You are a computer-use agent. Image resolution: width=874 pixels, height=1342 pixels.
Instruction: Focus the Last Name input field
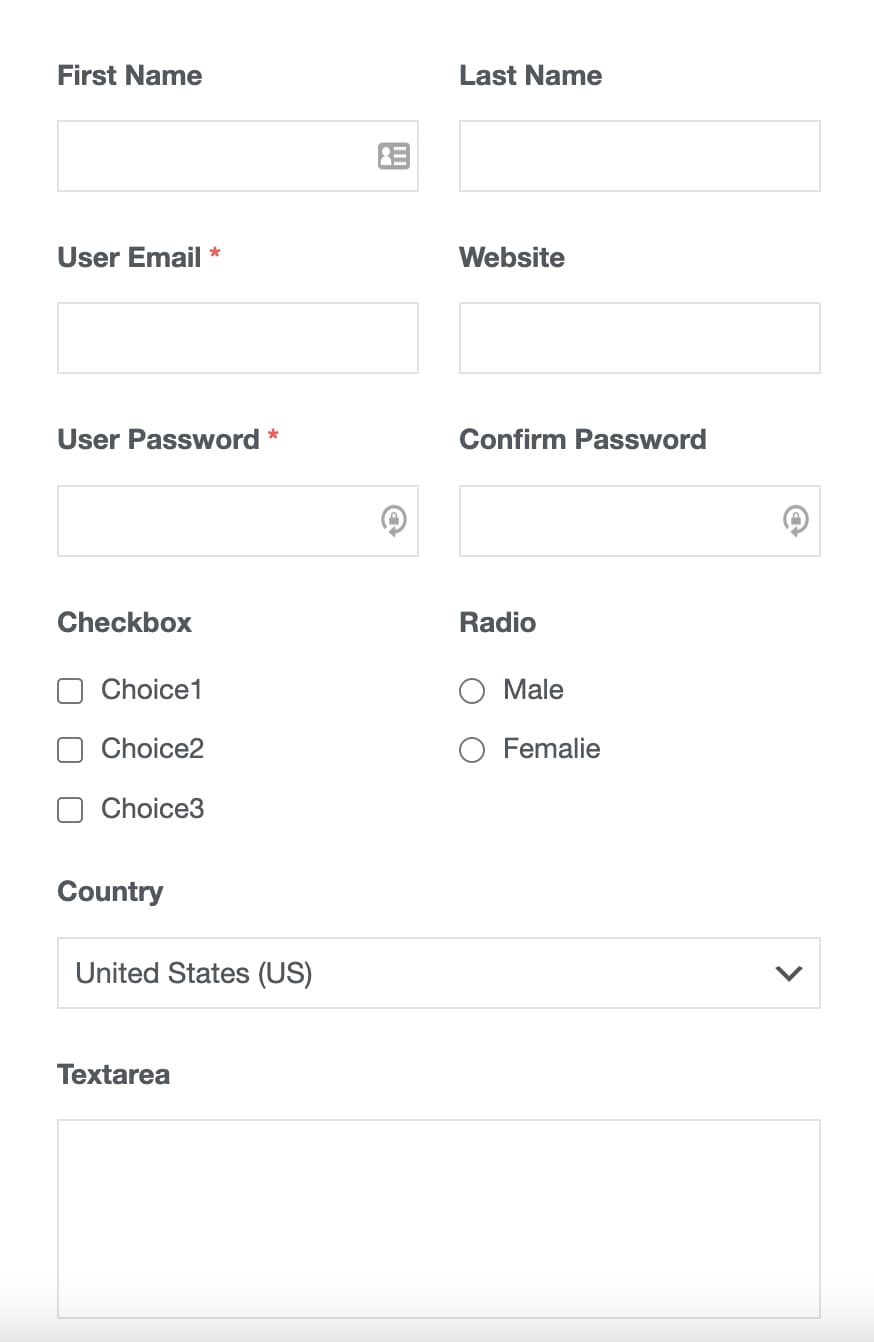tap(640, 156)
